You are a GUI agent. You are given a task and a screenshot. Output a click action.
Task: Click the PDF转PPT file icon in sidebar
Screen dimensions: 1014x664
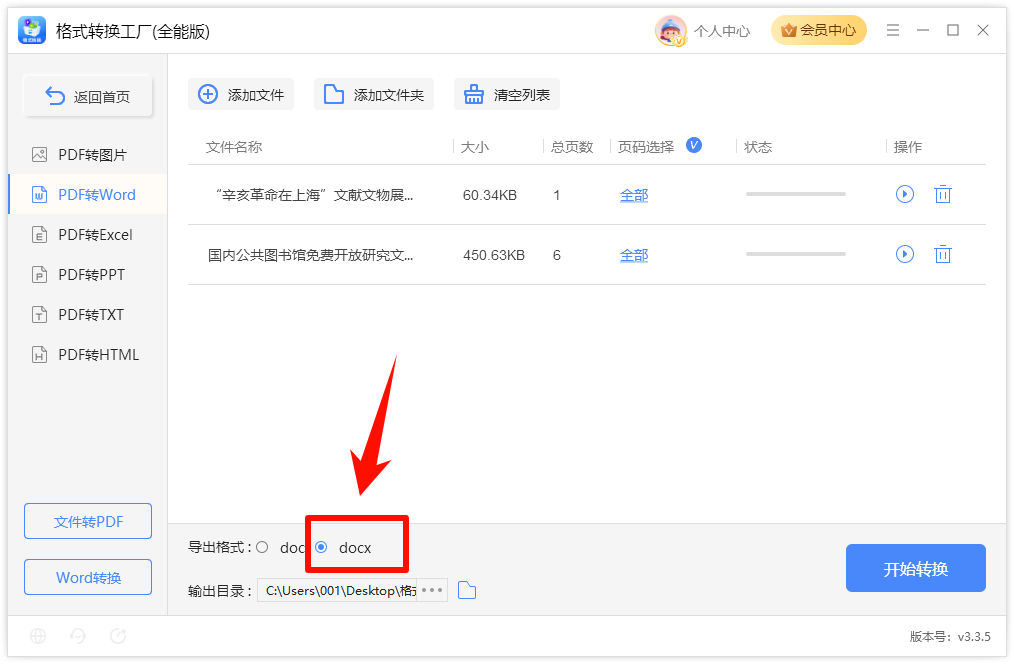39,275
